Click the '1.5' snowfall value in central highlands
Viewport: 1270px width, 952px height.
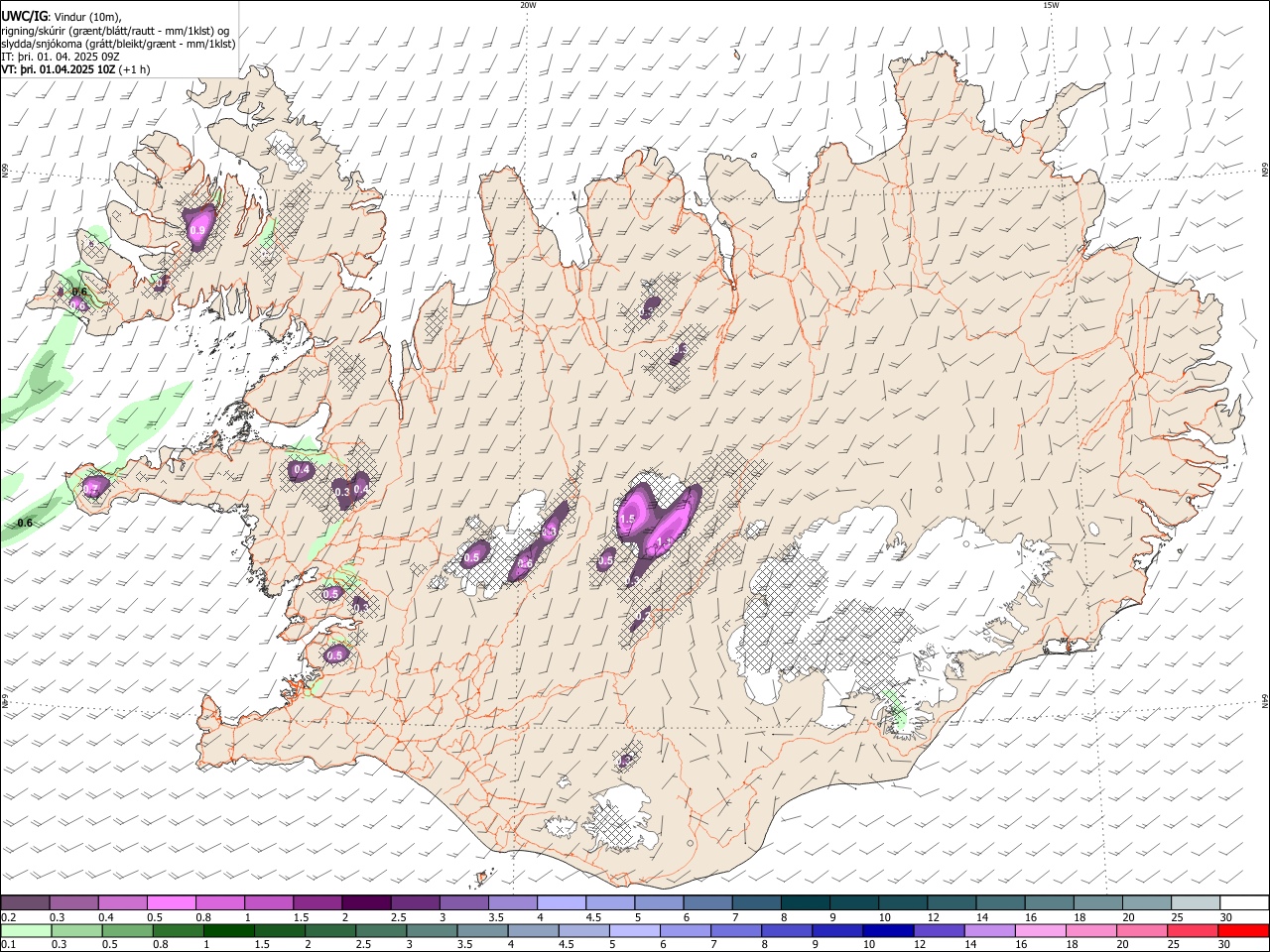[627, 519]
